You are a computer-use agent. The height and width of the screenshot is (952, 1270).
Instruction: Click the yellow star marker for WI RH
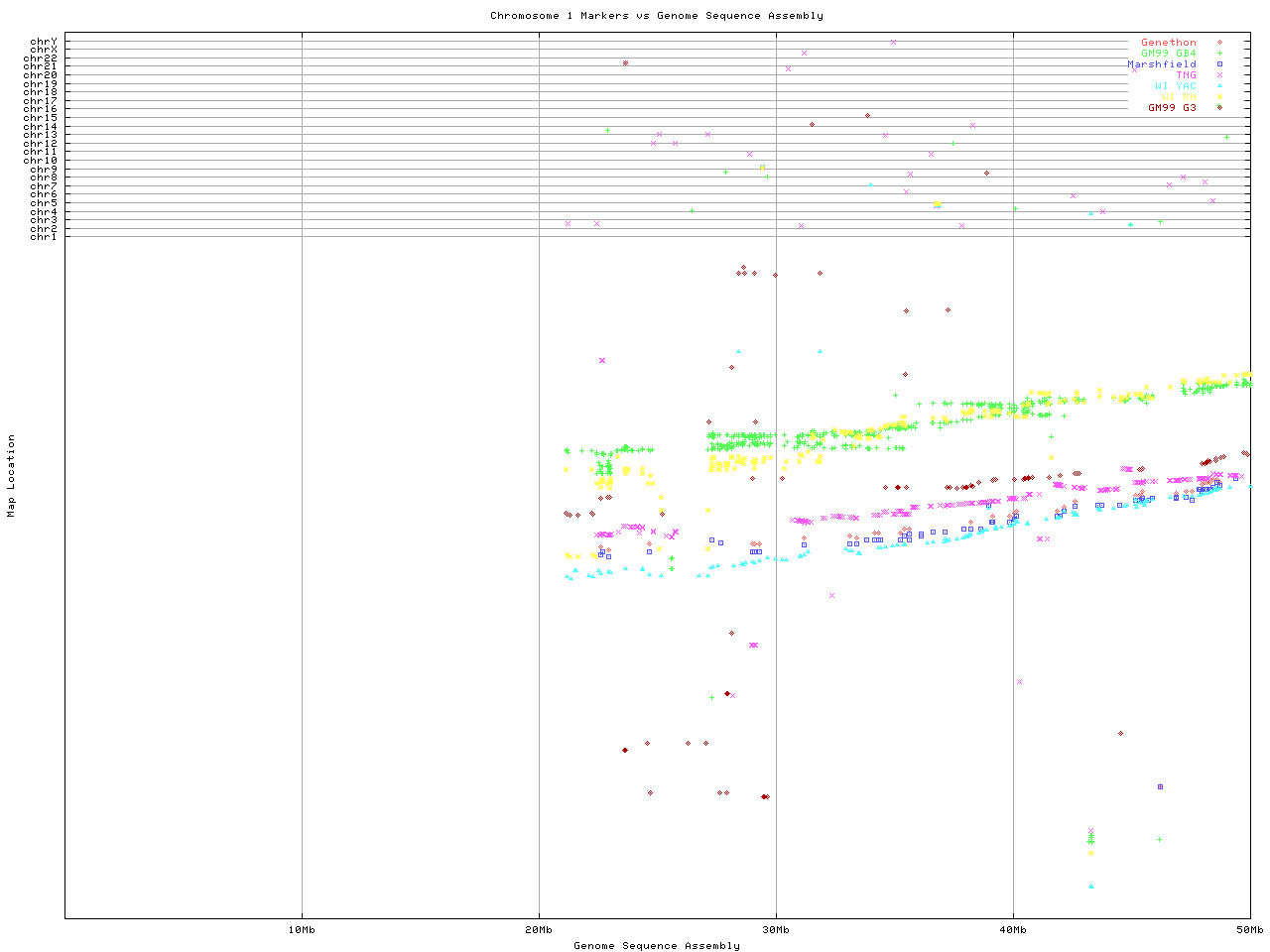(x=1219, y=97)
